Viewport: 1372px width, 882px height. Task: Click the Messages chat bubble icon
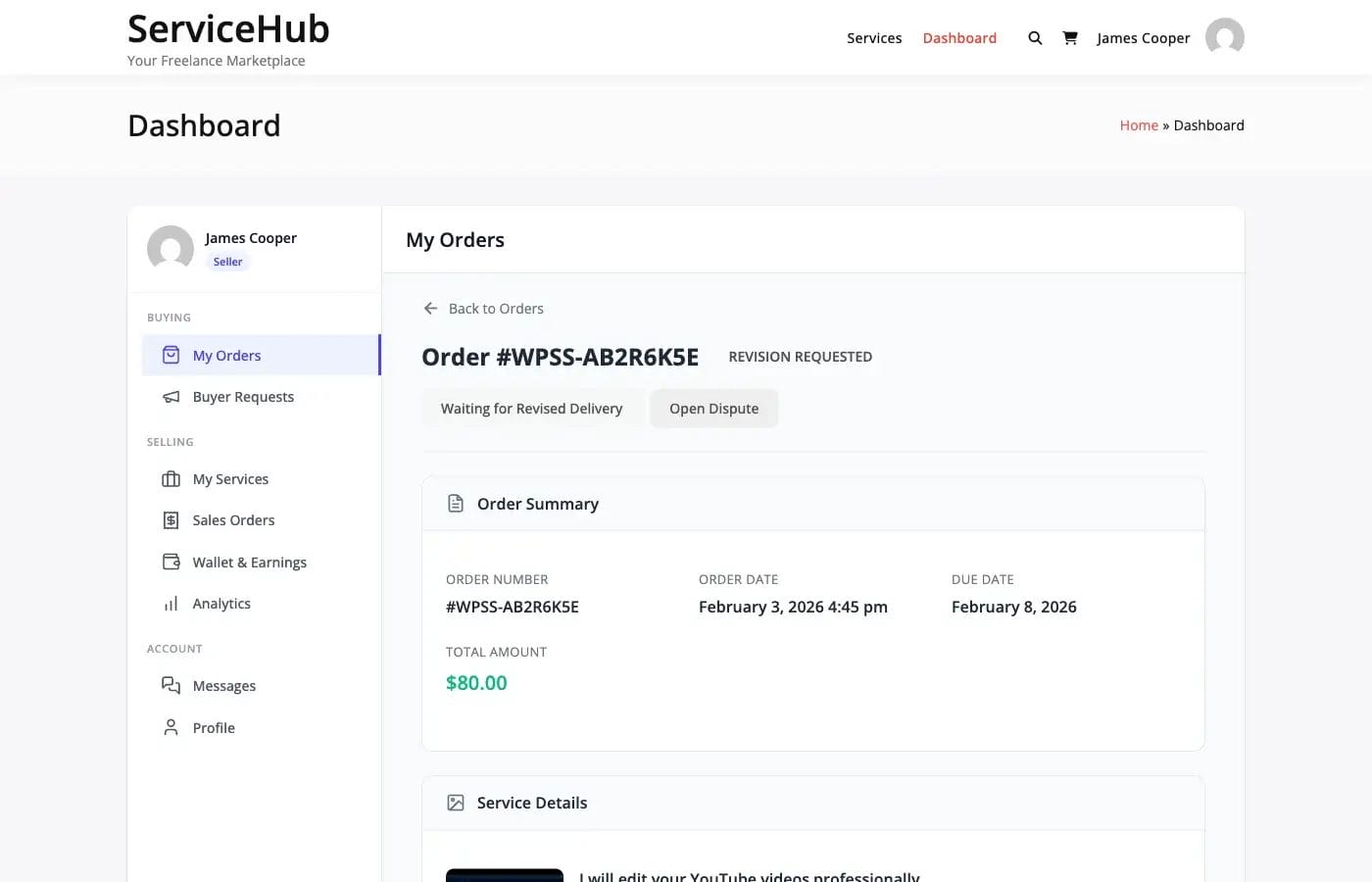[171, 685]
